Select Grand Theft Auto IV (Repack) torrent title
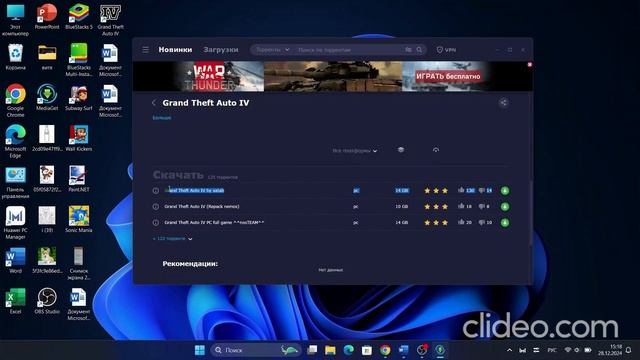The width and height of the screenshot is (640, 360). coord(202,207)
